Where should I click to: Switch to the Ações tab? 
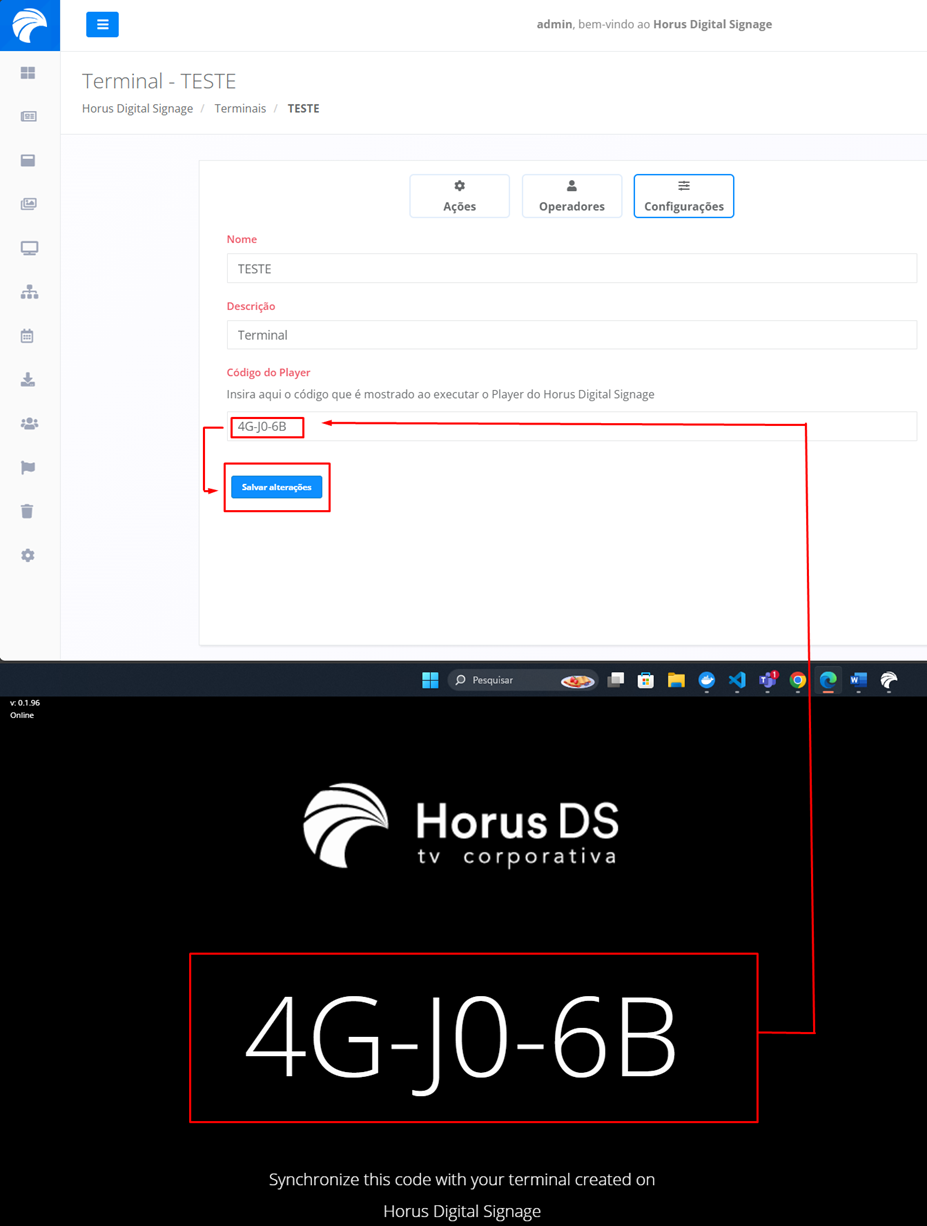pos(459,196)
